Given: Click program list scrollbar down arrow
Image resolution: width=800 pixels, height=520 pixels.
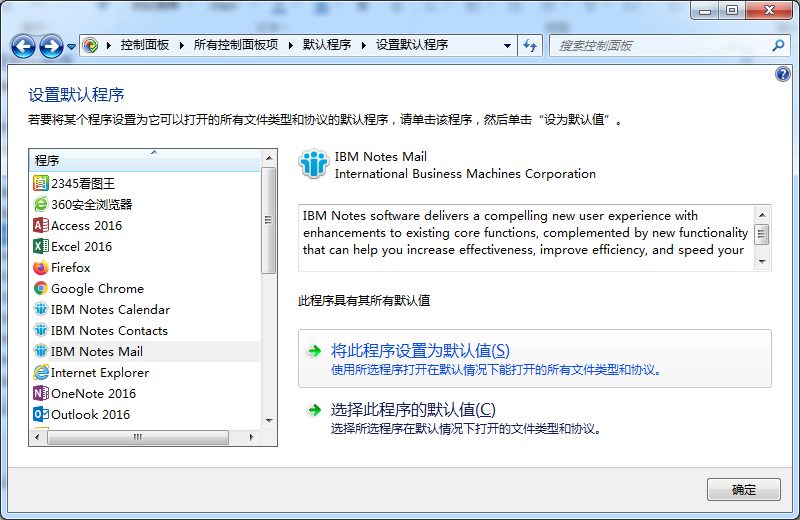Looking at the screenshot, I should pos(269,421).
